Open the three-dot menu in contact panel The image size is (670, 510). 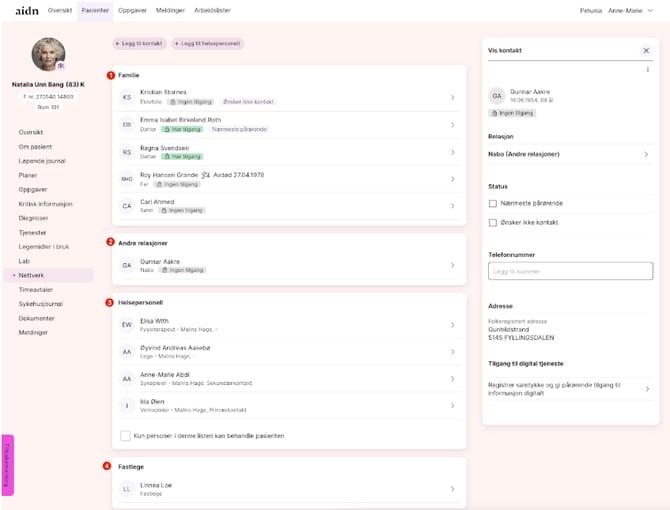tap(646, 70)
